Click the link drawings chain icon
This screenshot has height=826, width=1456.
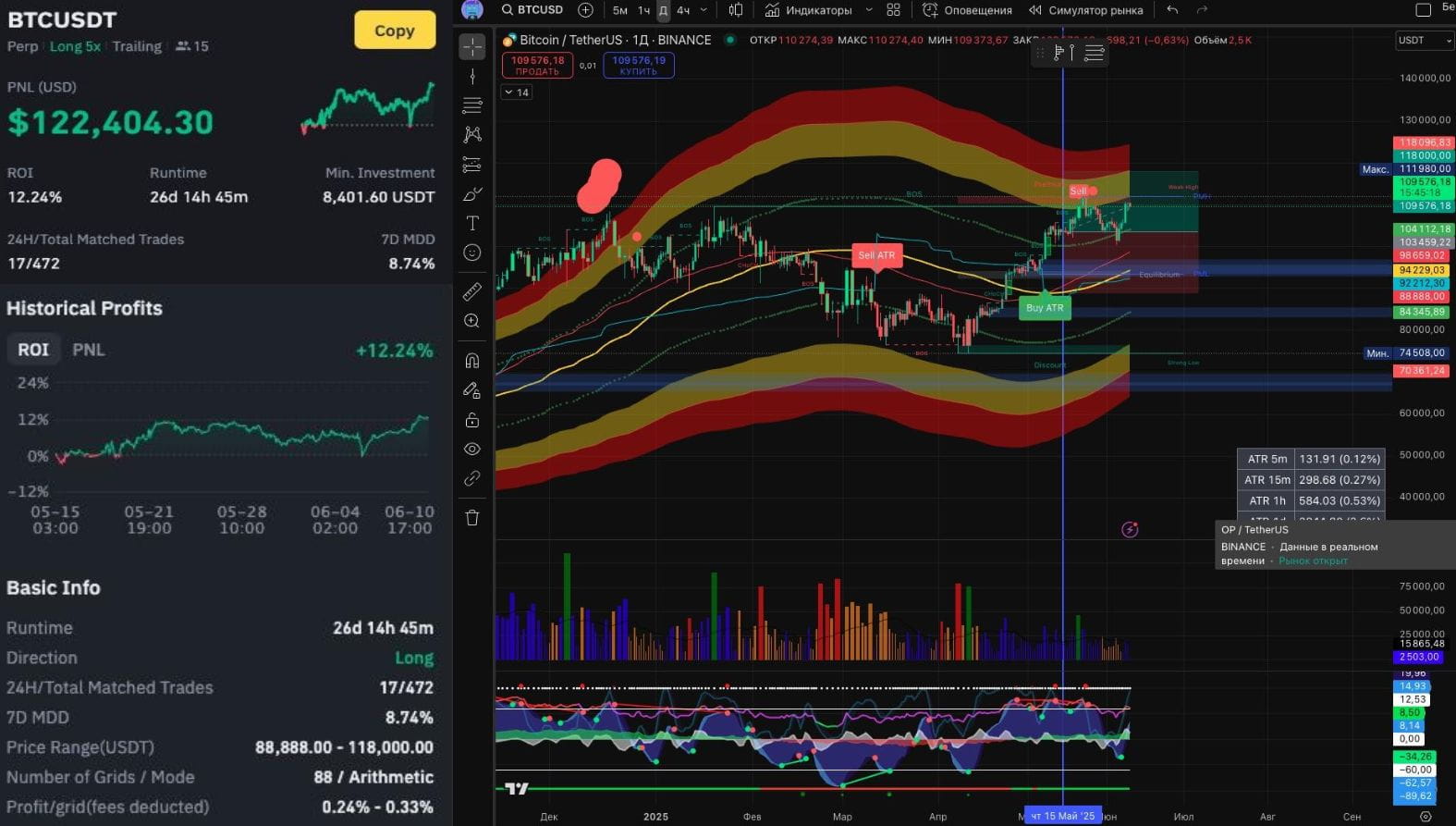coord(472,478)
